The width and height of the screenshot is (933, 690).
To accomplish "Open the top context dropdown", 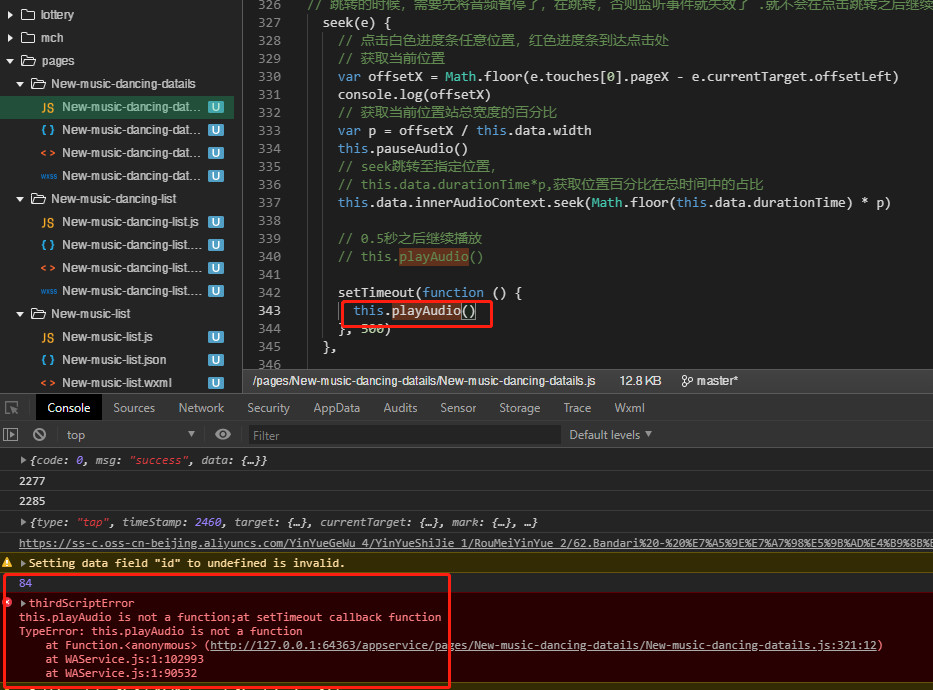I will 130,435.
